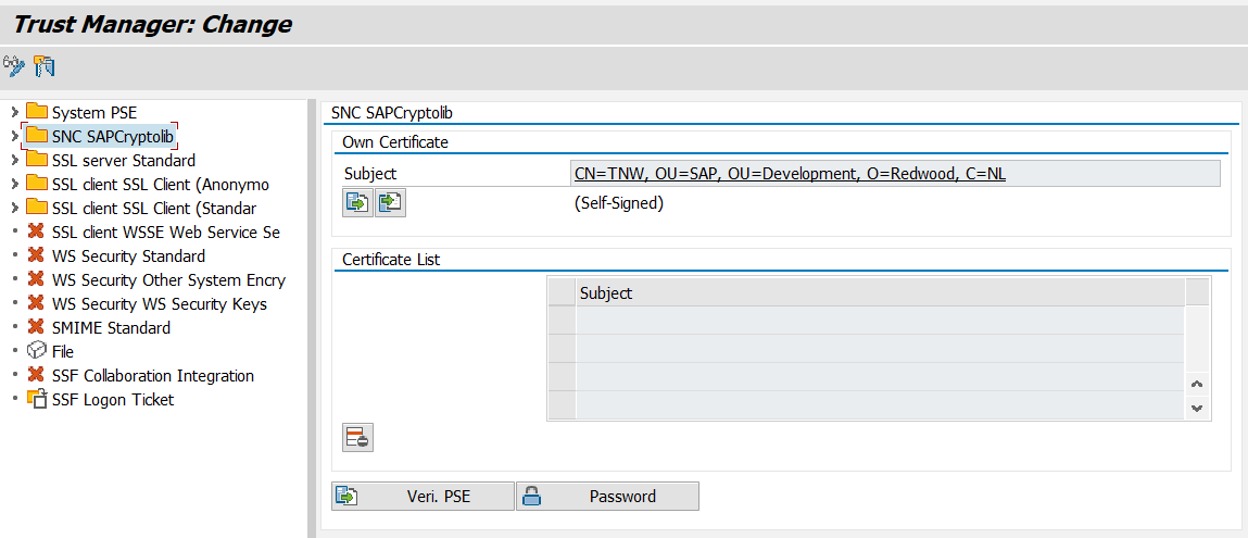Select the File tree entry
The width and height of the screenshot is (1248, 538).
pos(63,352)
